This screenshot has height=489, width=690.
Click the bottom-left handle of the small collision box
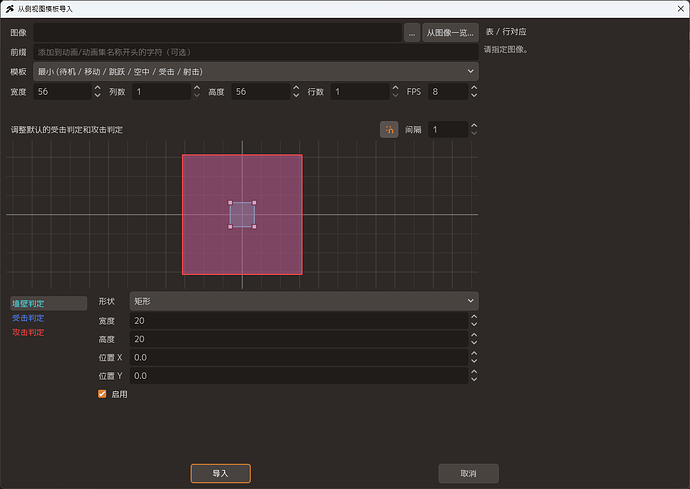click(230, 227)
